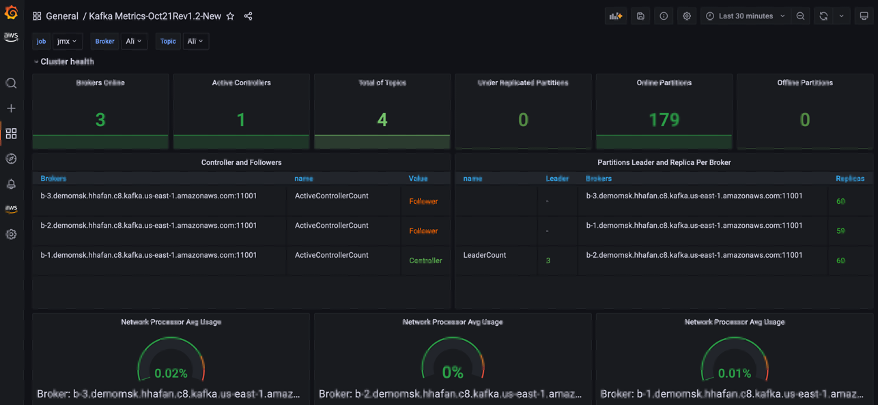Open the Alerting bell icon
The height and width of the screenshot is (406, 879).
(11, 184)
